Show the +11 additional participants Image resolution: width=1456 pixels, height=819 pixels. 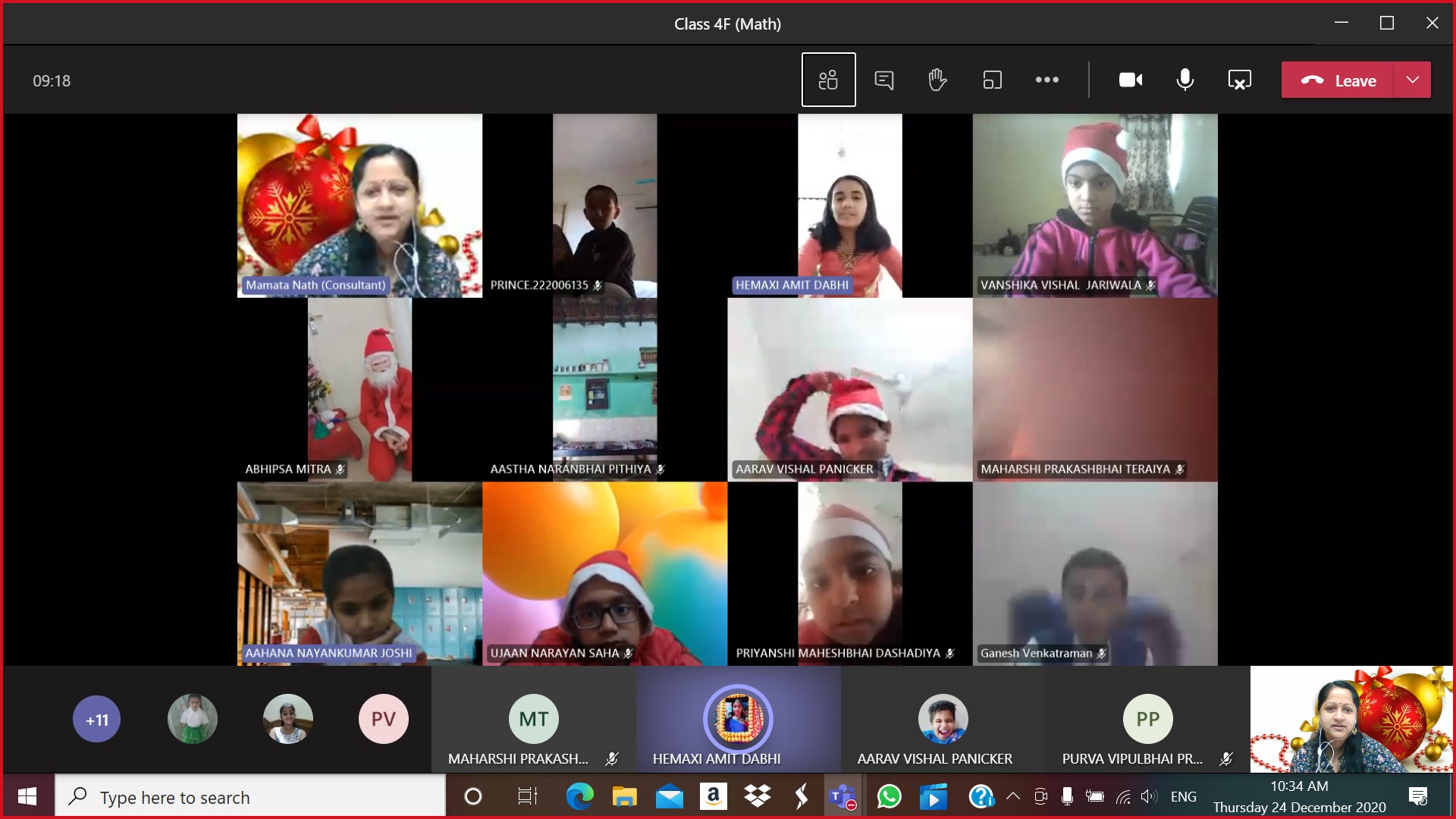tap(96, 719)
